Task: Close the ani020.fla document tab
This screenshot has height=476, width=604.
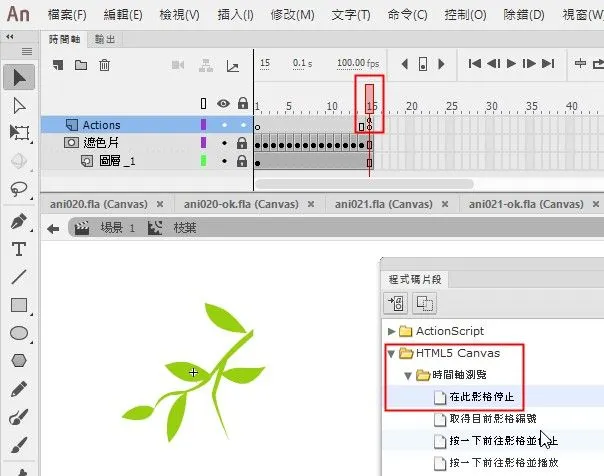Action: 160,204
